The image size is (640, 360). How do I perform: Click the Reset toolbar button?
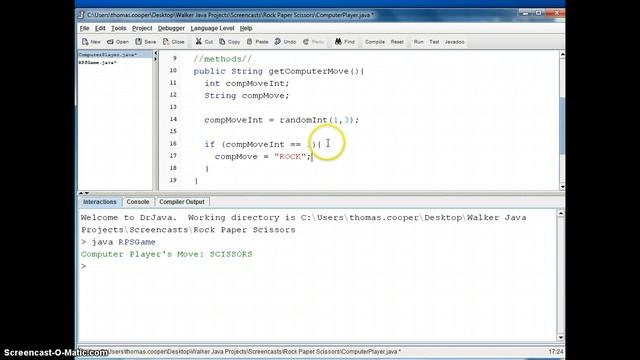397,42
